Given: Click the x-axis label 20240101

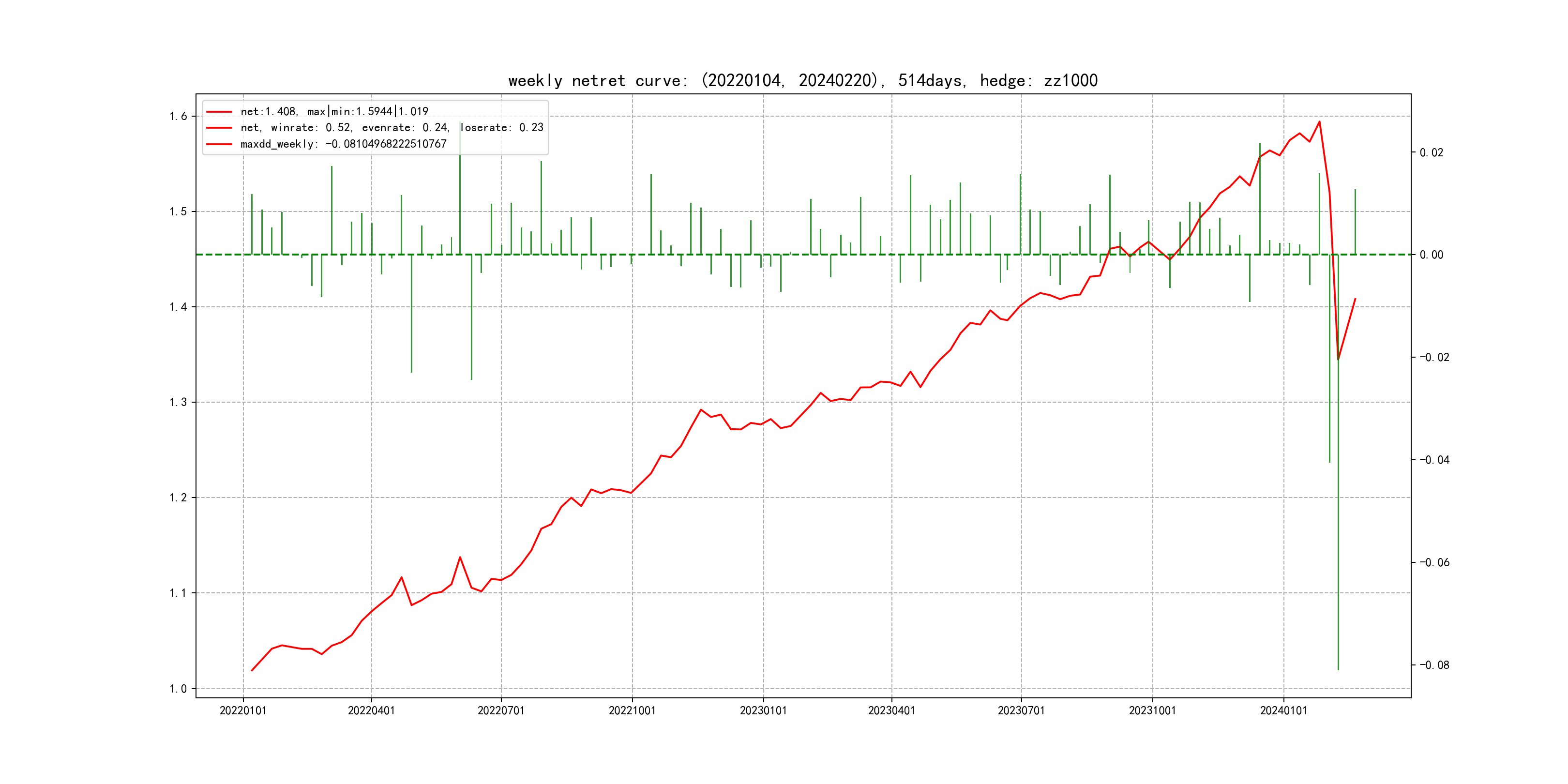Looking at the screenshot, I should 1283,710.
